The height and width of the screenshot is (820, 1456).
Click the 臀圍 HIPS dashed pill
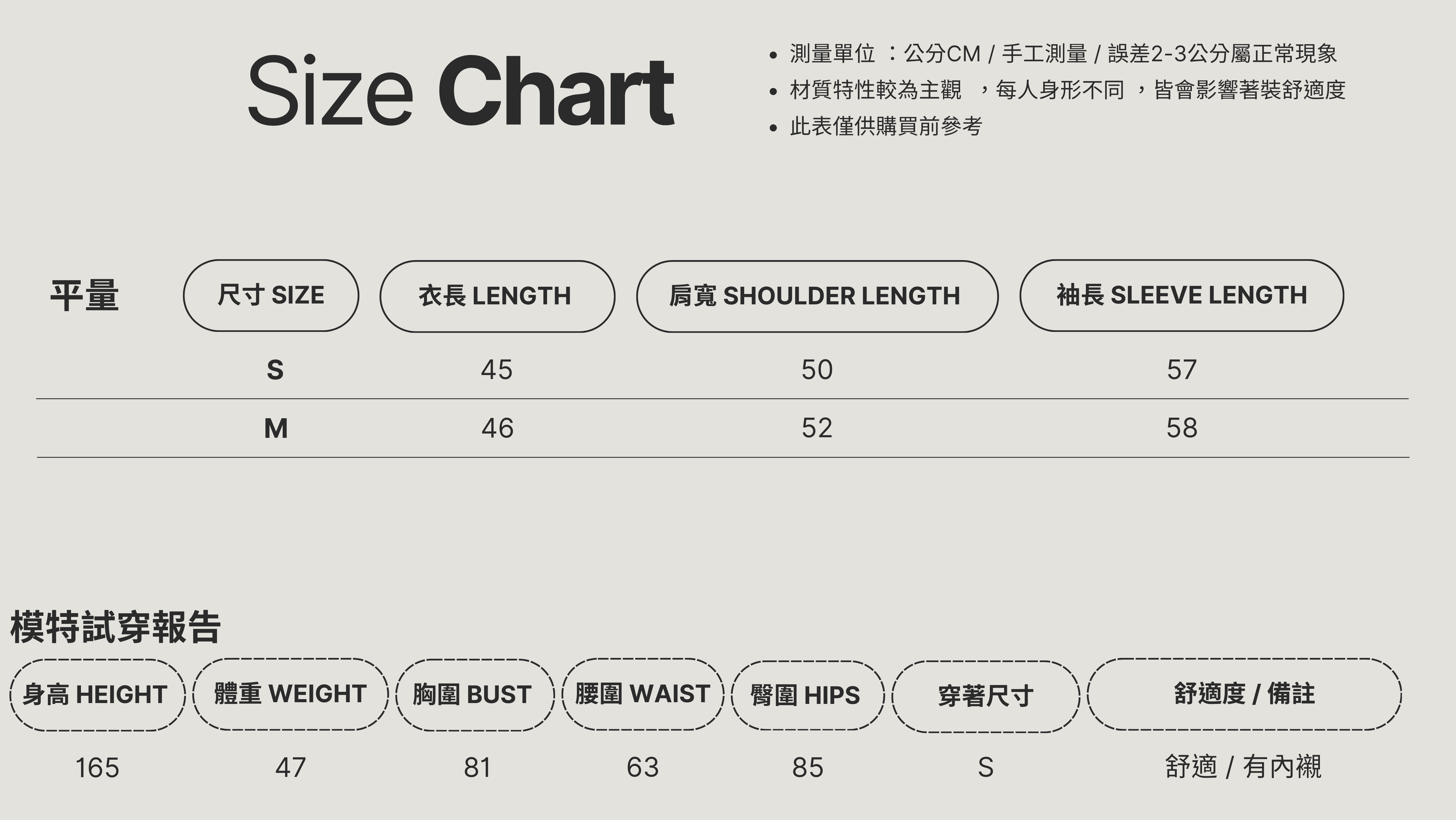(807, 696)
